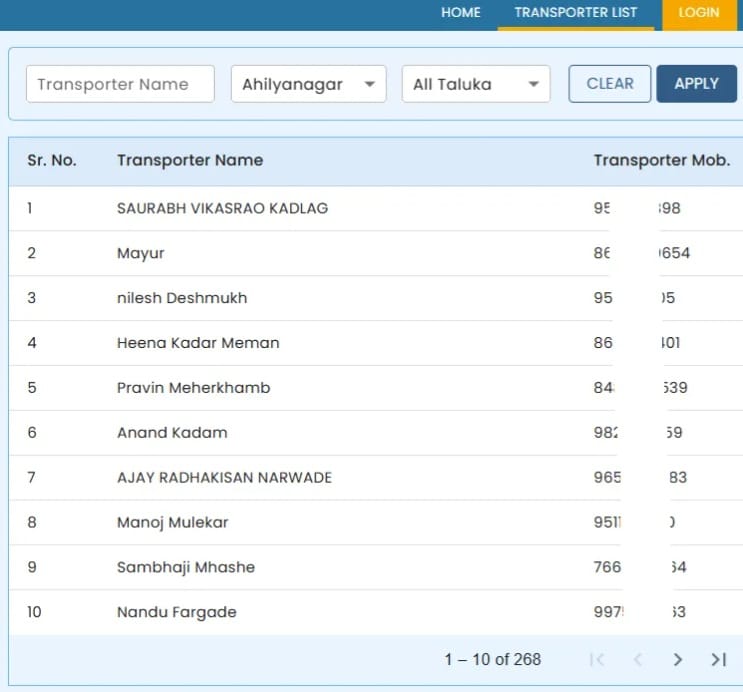Viewport: 743px width, 692px height.
Task: Click Manoj Mulekar name
Action: point(172,522)
